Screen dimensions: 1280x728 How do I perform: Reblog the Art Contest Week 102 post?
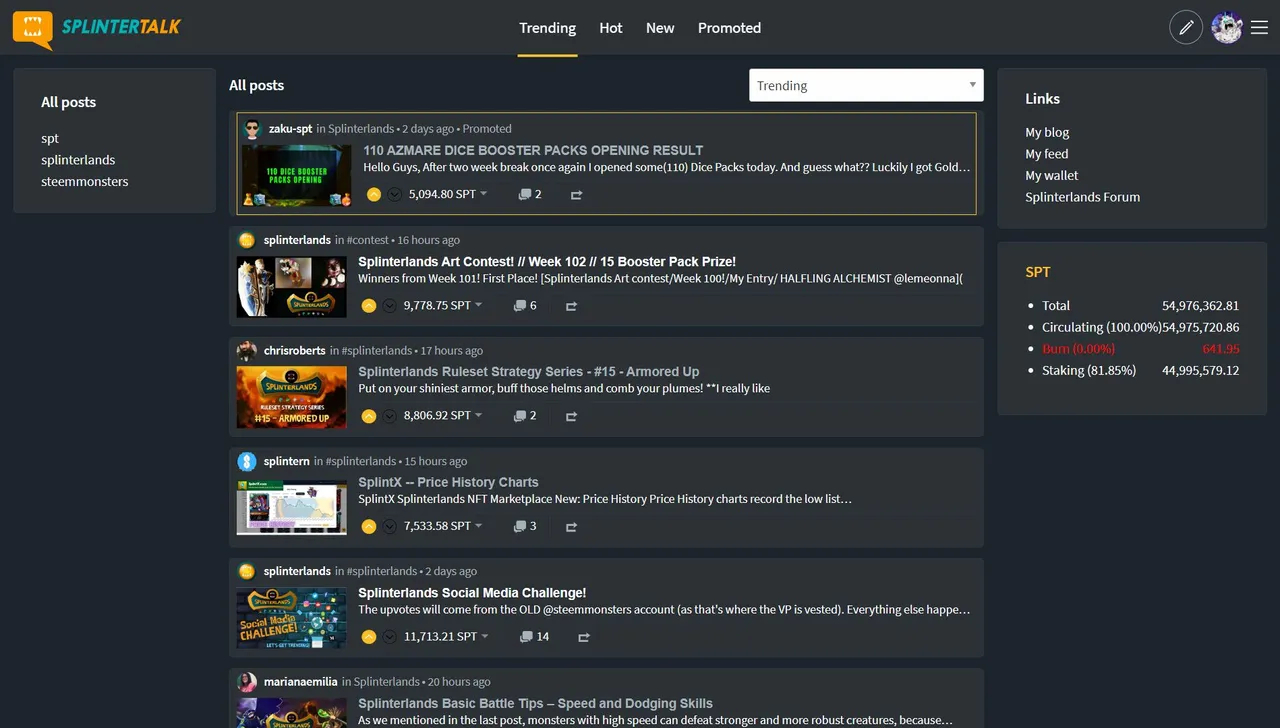(x=572, y=306)
